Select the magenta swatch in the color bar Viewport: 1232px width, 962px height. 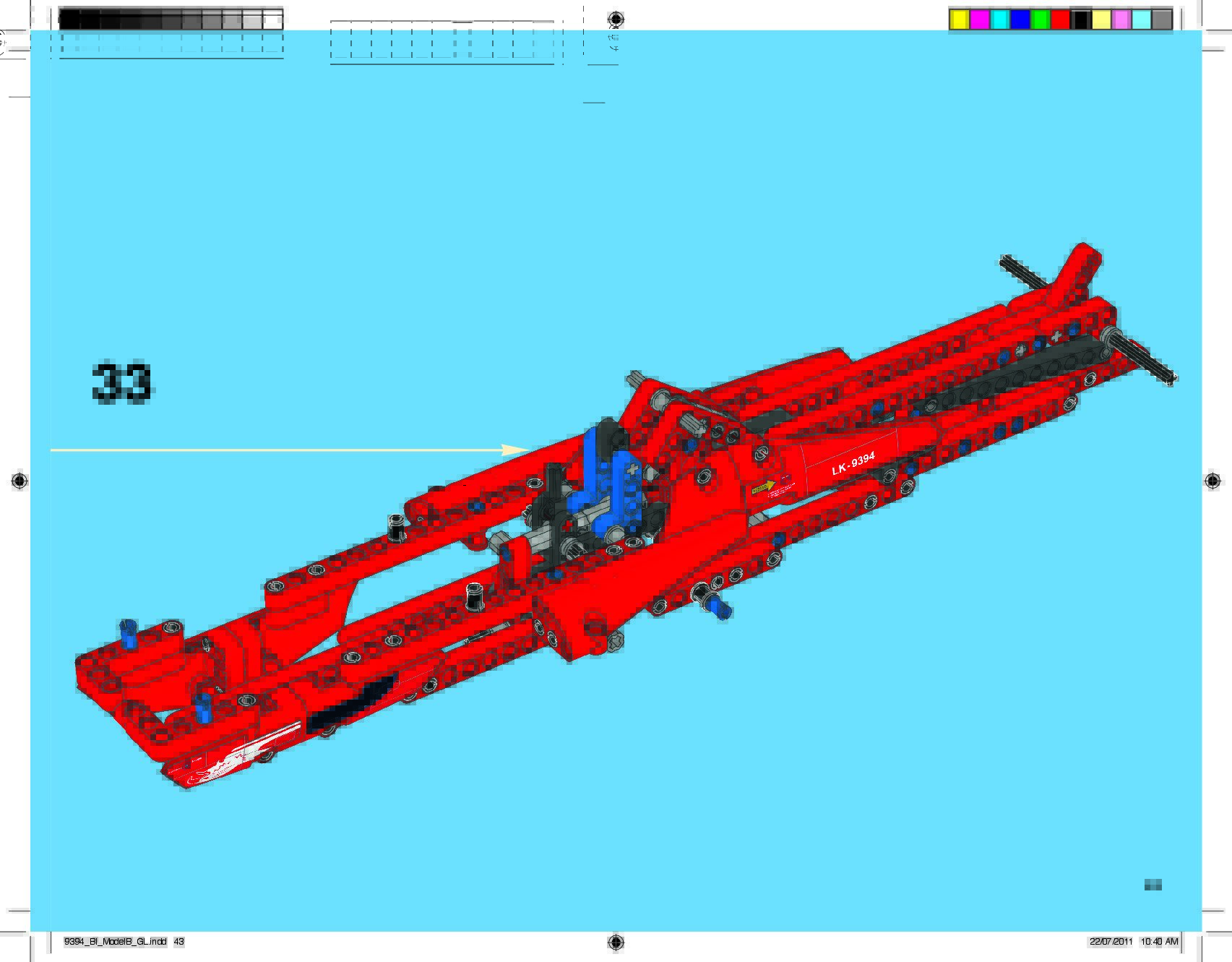(x=979, y=20)
